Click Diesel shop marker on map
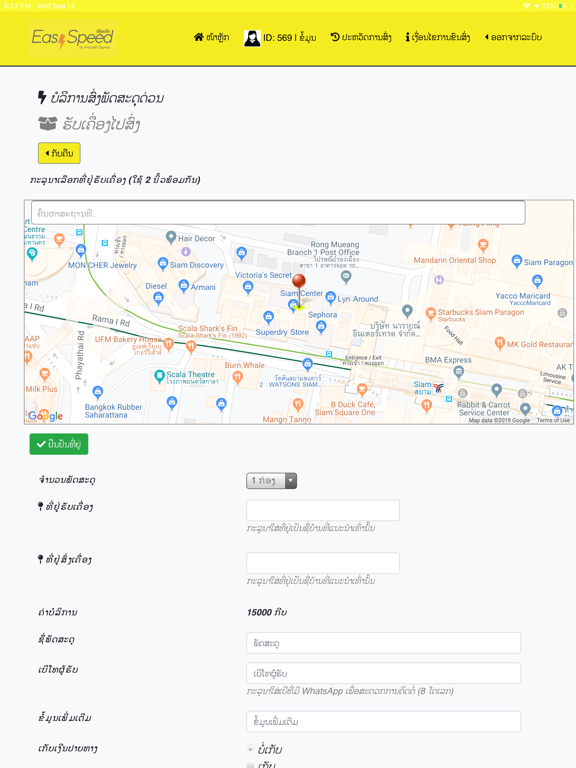 [158, 298]
